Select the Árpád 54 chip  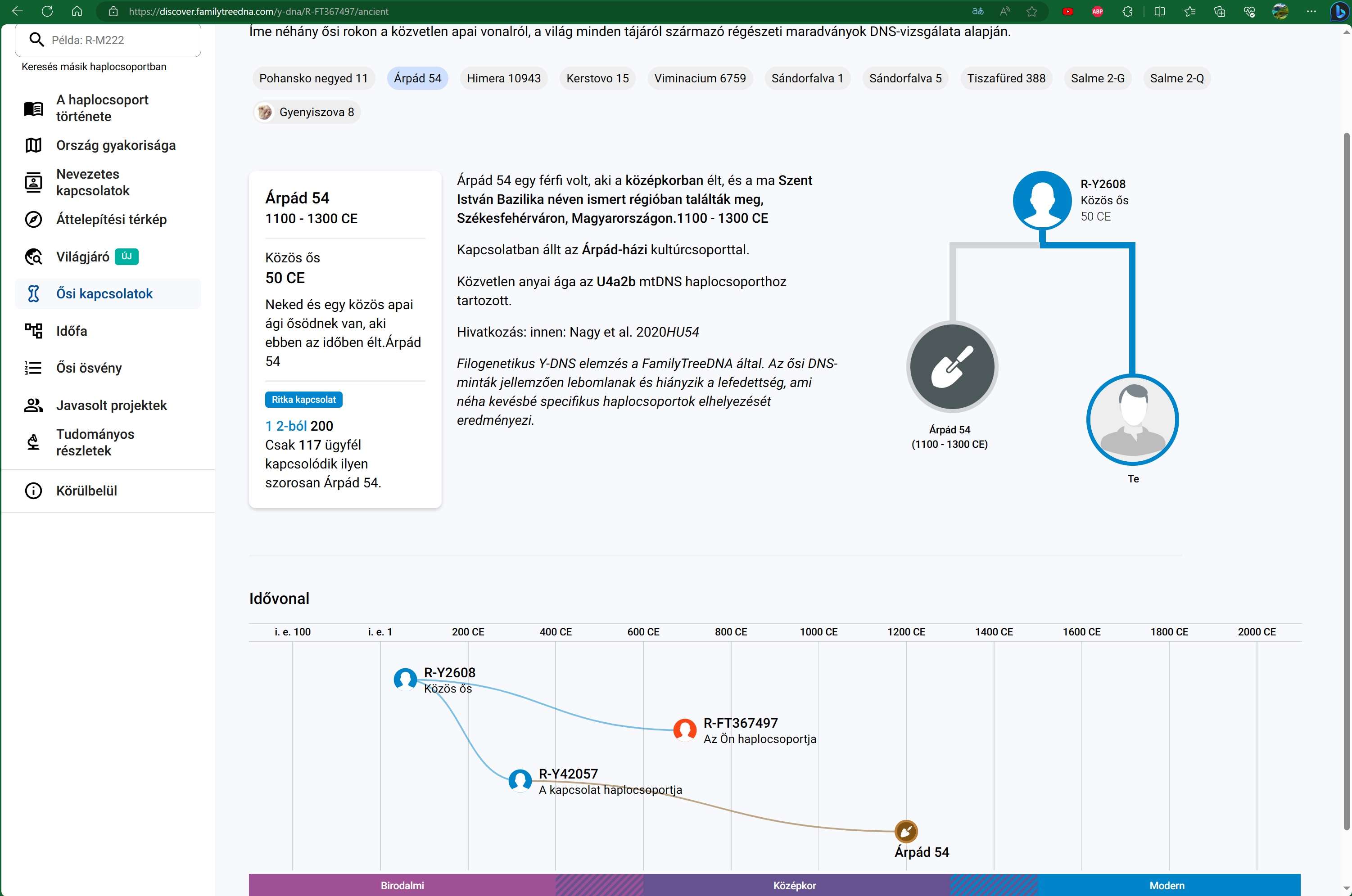417,78
